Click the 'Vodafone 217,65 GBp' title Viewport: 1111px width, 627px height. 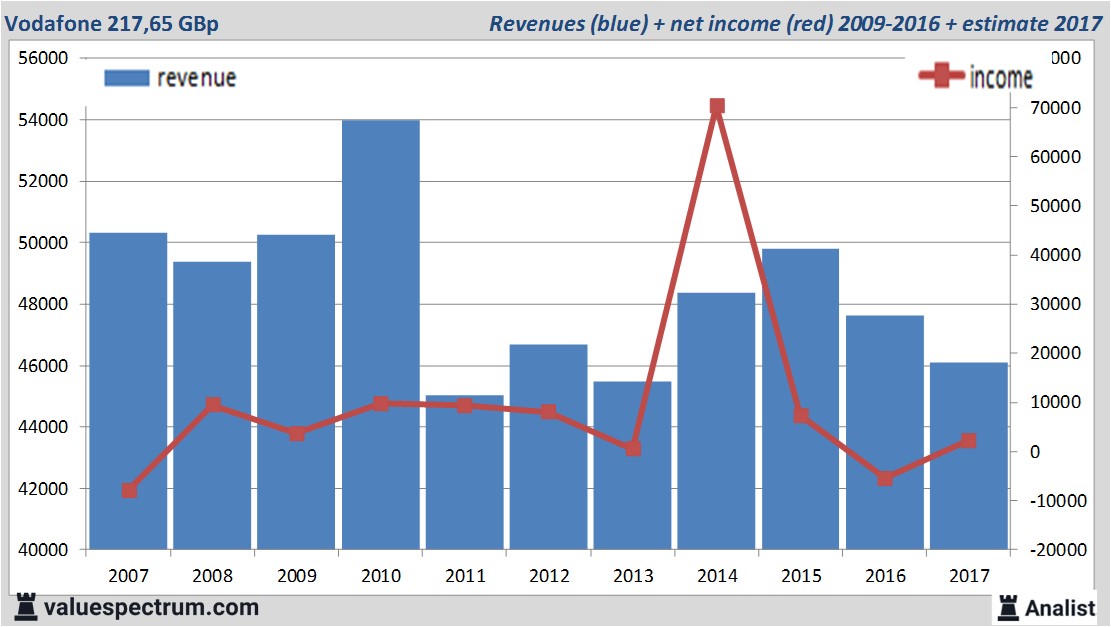[111, 23]
